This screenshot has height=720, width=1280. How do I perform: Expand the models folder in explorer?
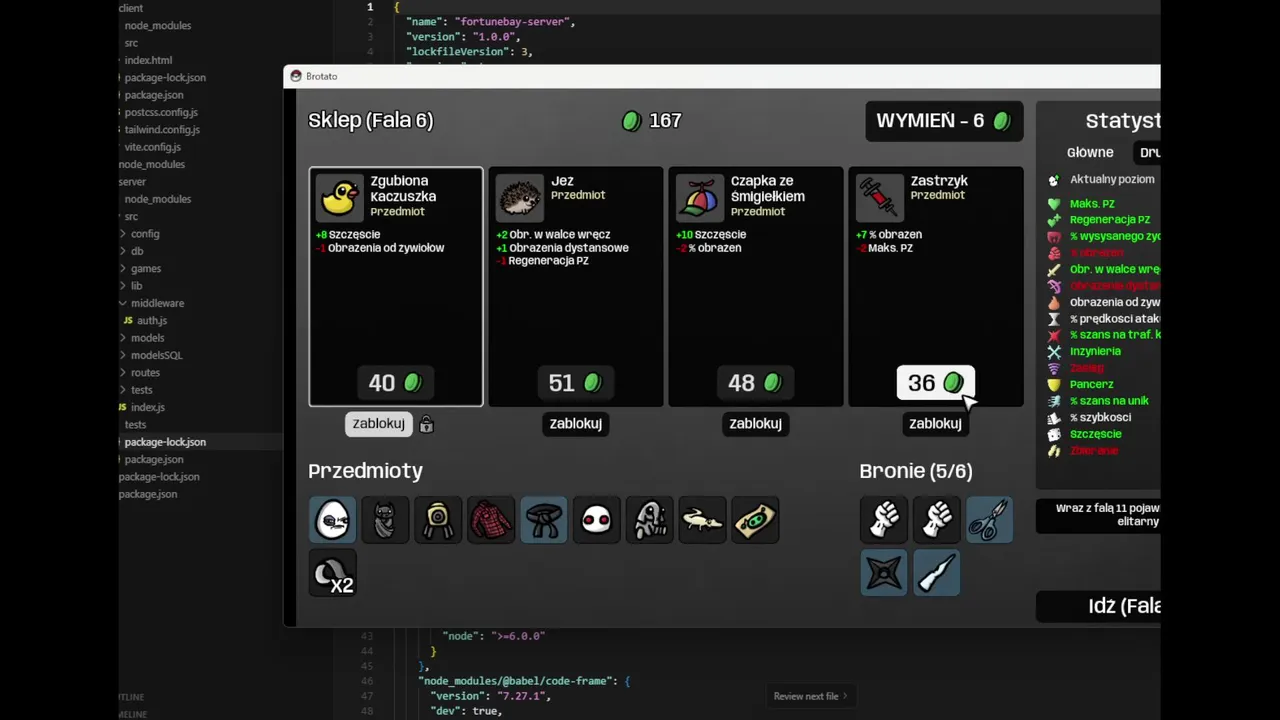click(145, 338)
